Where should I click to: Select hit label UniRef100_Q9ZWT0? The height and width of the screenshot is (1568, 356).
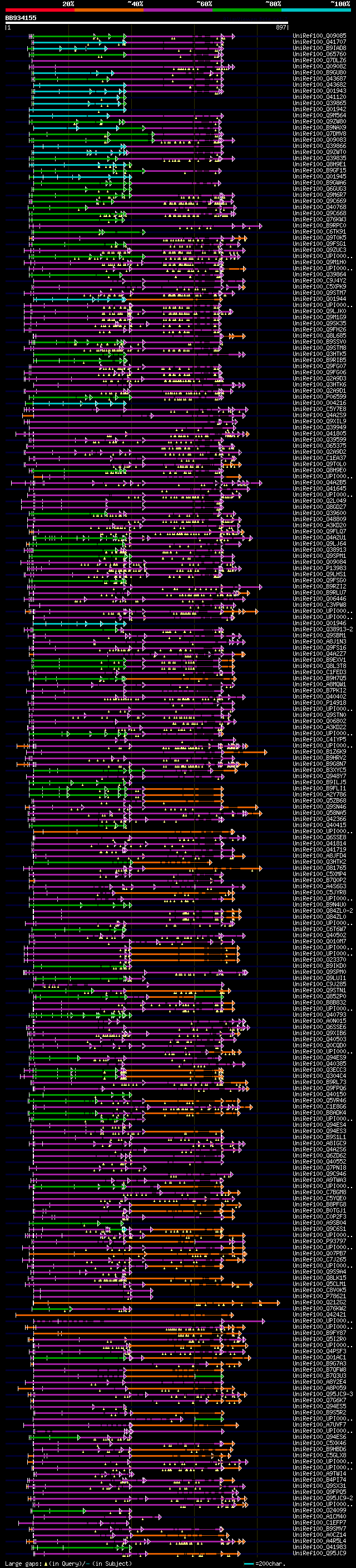(x=319, y=152)
